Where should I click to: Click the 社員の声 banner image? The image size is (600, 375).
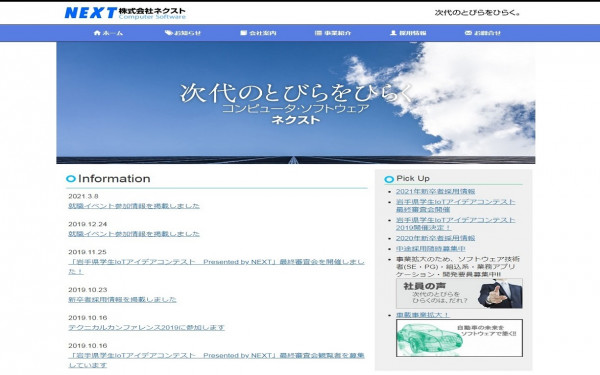pyautogui.click(x=459, y=293)
